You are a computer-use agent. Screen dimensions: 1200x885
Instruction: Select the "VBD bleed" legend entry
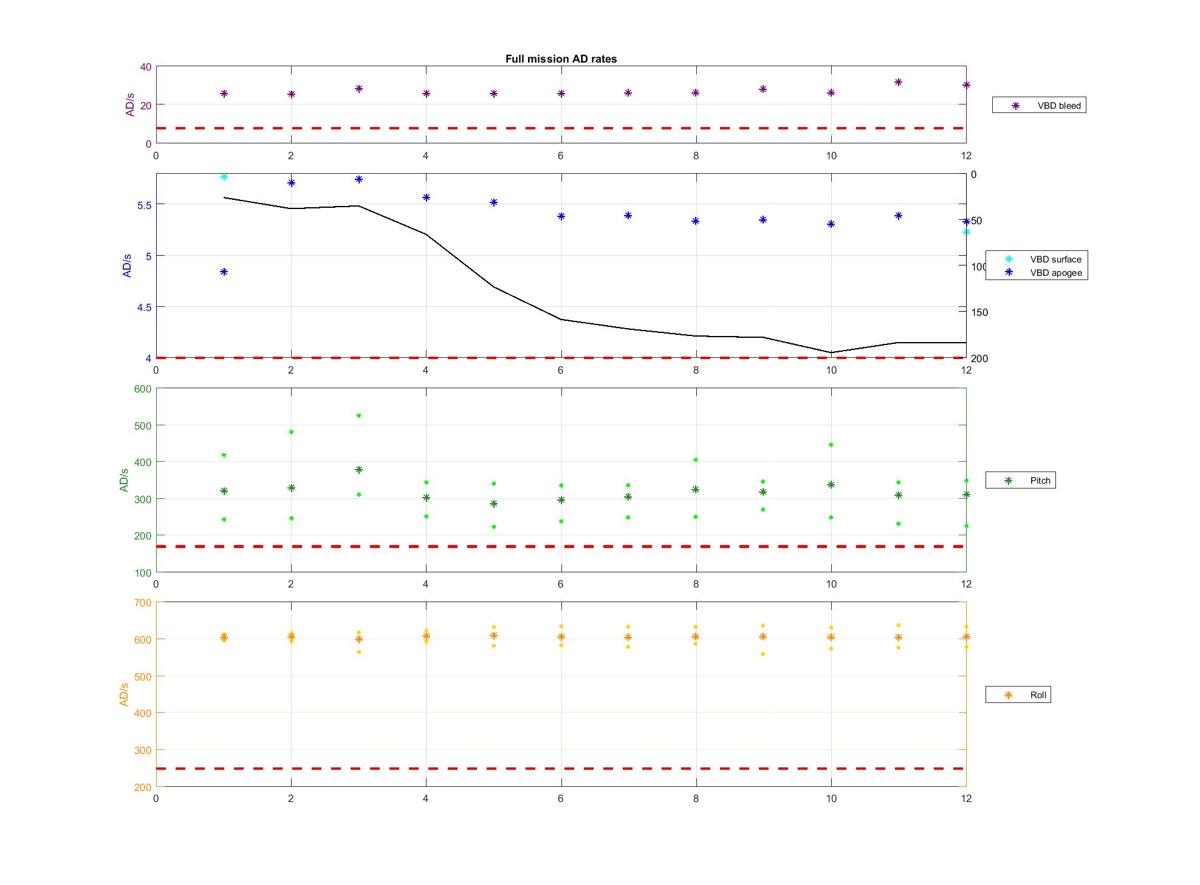1039,105
